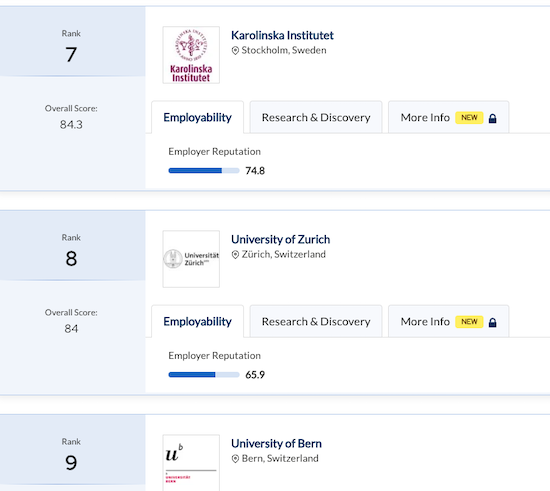Click the lock icon on Karolinska's More Info tab
Screen dimensions: 550x491
point(492,118)
